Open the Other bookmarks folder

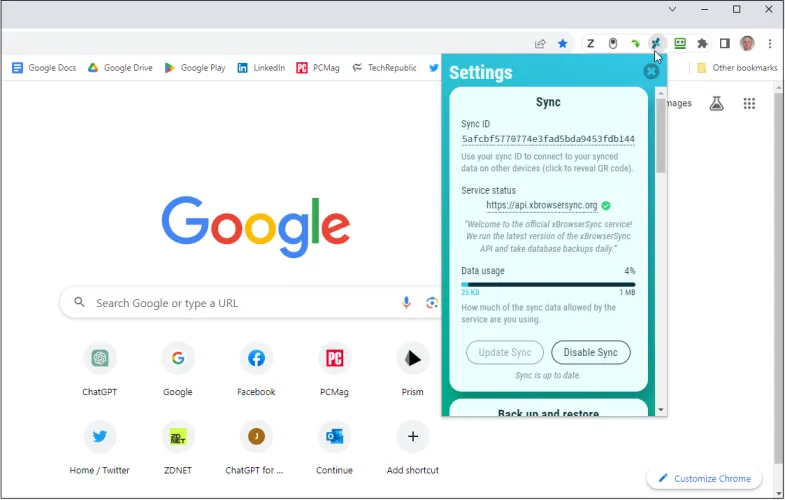tap(737, 68)
